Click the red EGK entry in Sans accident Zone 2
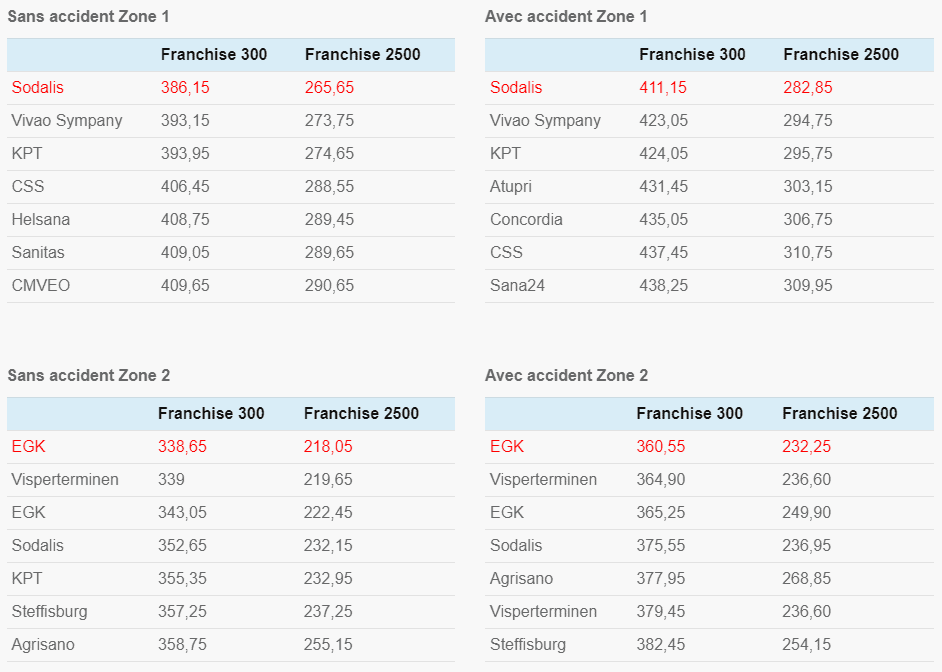Image resolution: width=942 pixels, height=672 pixels. (x=29, y=447)
